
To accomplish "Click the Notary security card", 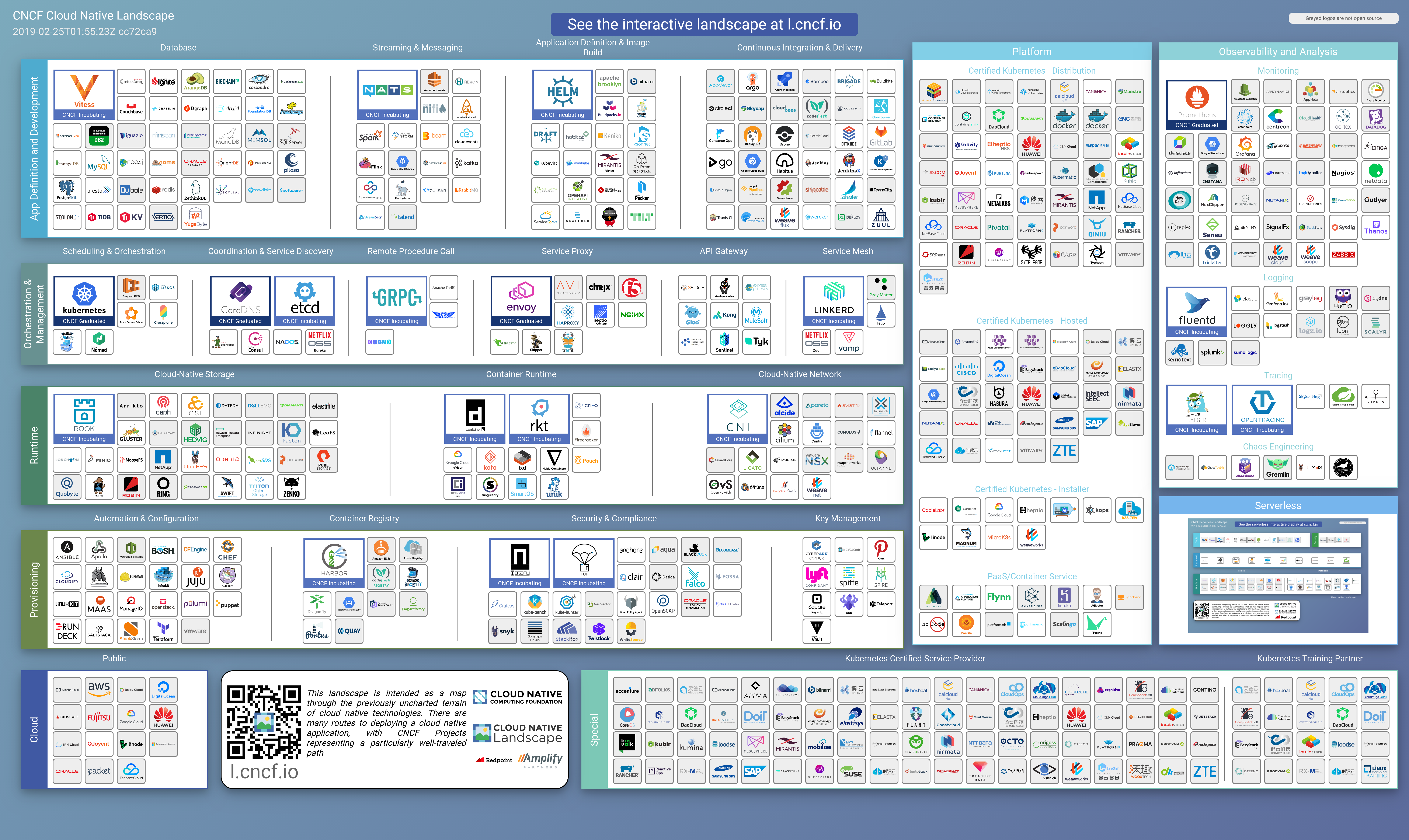I will 520,563.
